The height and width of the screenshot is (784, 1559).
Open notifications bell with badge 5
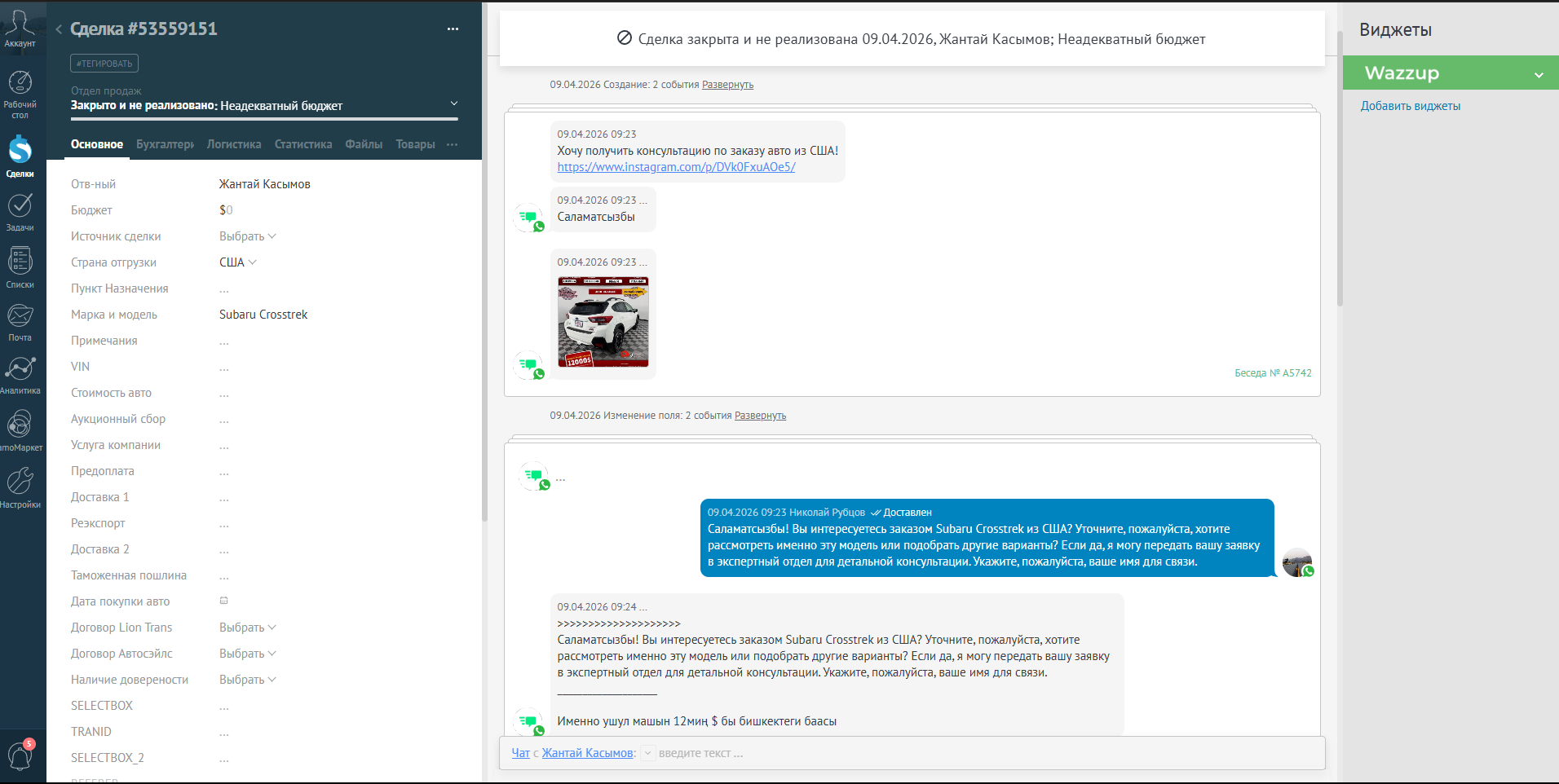(x=20, y=755)
